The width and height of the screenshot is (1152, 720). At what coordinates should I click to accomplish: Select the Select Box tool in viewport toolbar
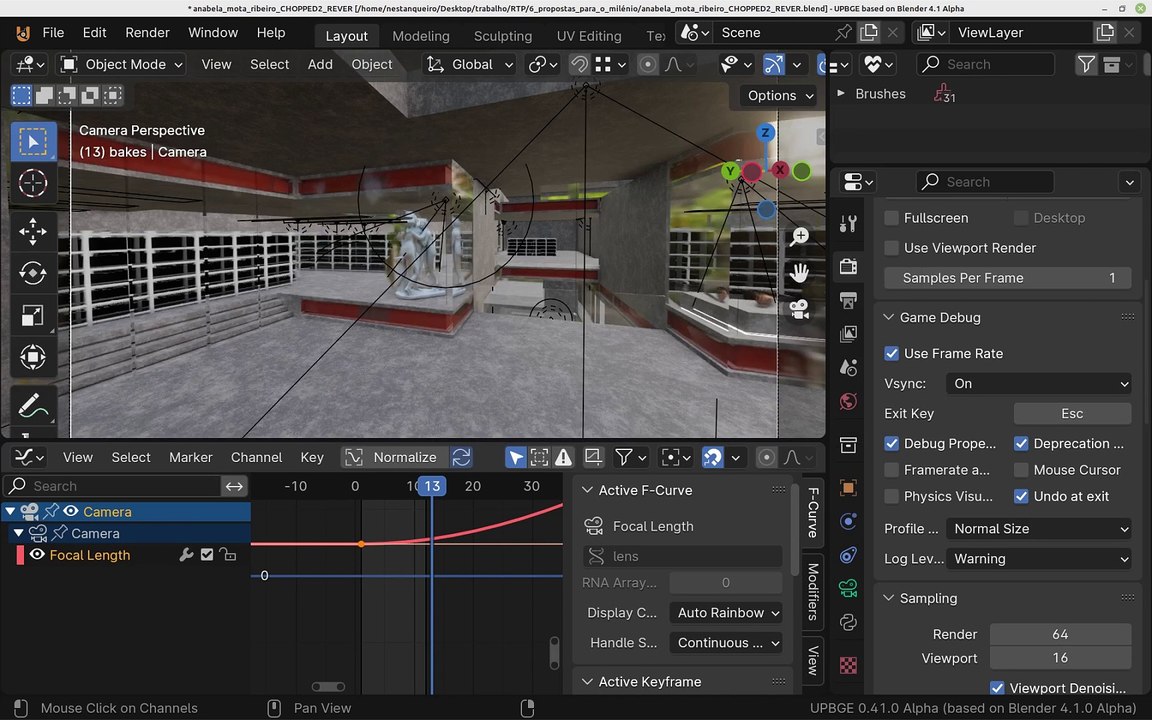(33, 142)
